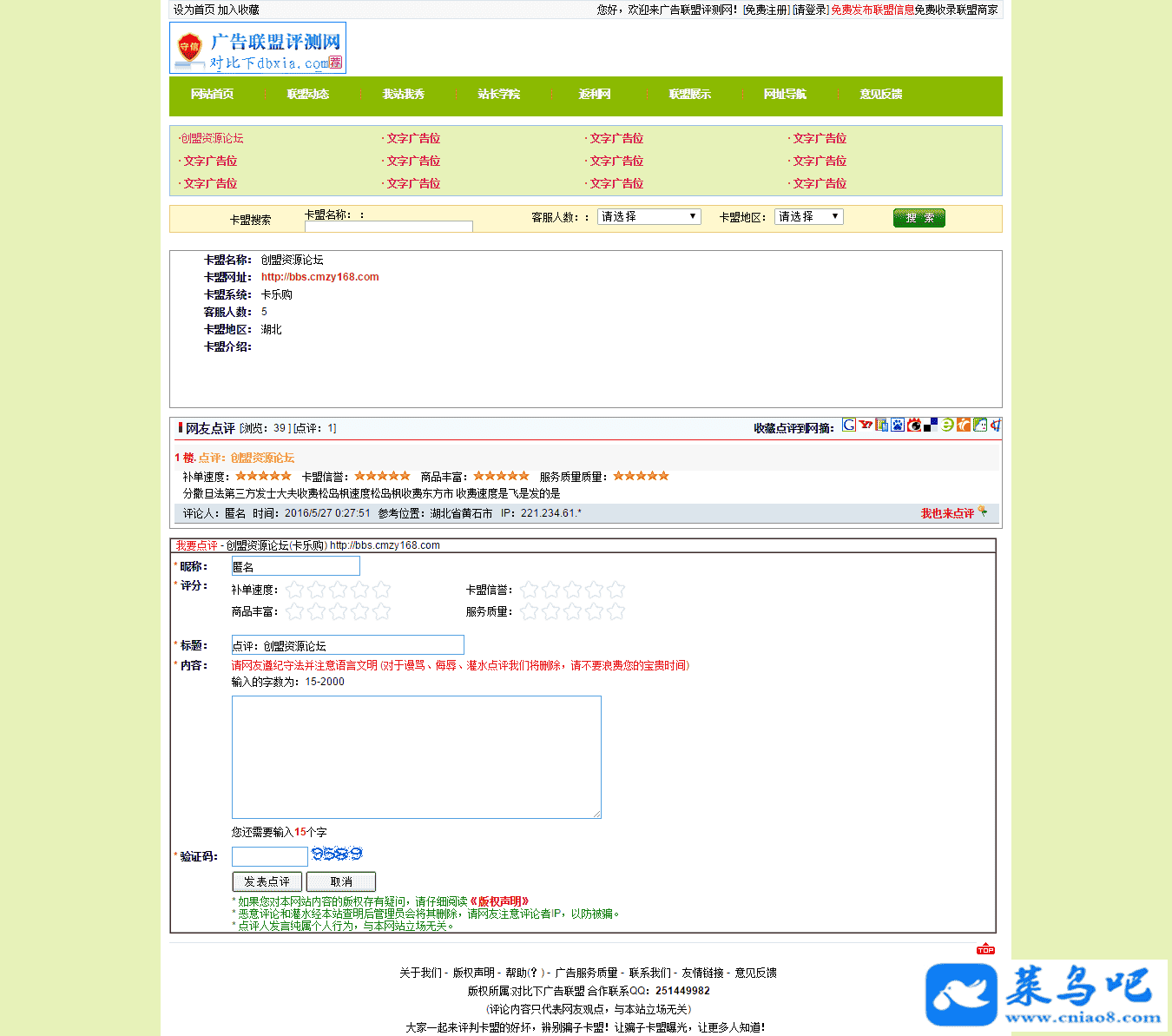
Task: Share the review via Sina eye icon
Action: point(914,425)
